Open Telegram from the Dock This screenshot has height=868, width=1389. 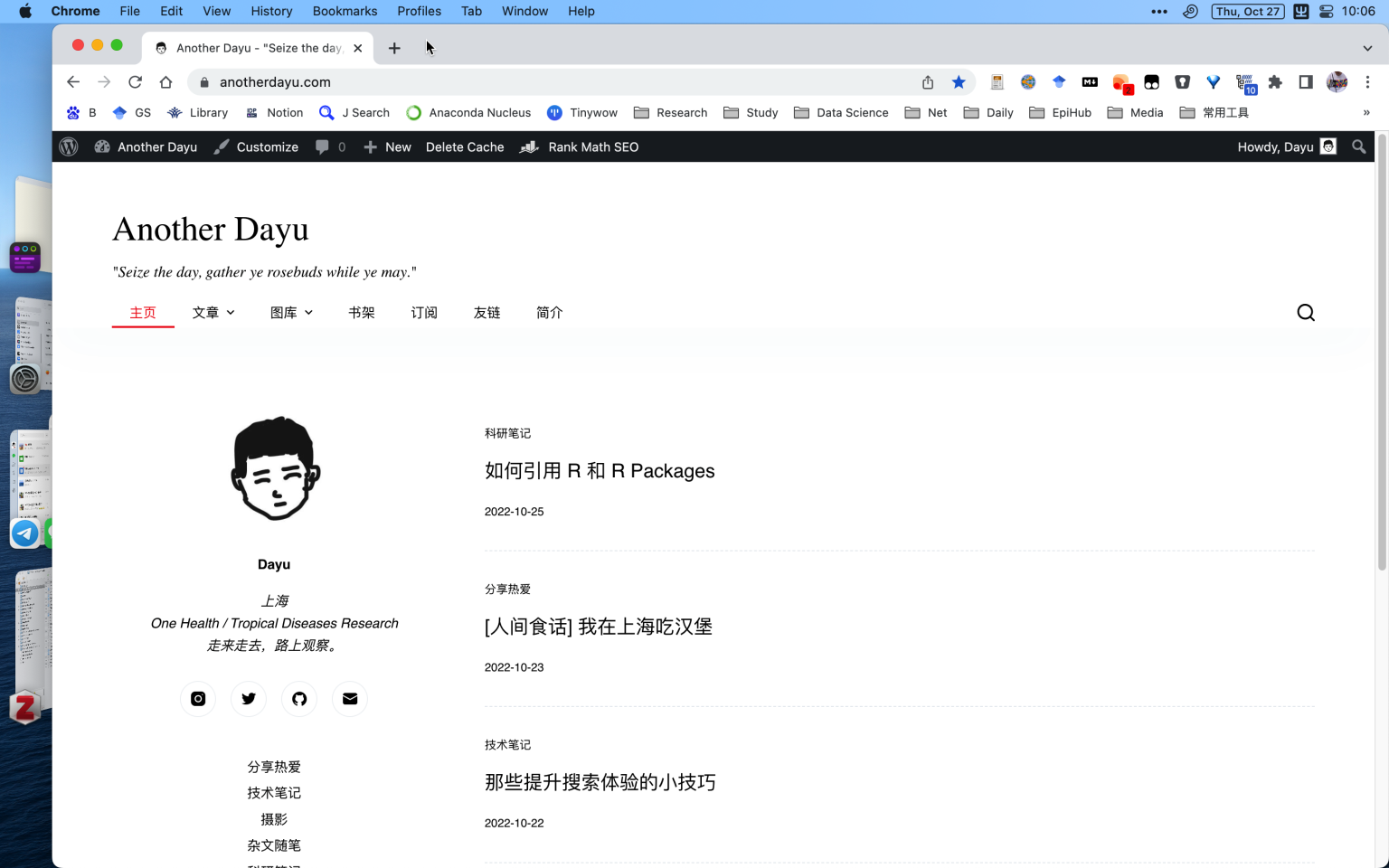(24, 533)
